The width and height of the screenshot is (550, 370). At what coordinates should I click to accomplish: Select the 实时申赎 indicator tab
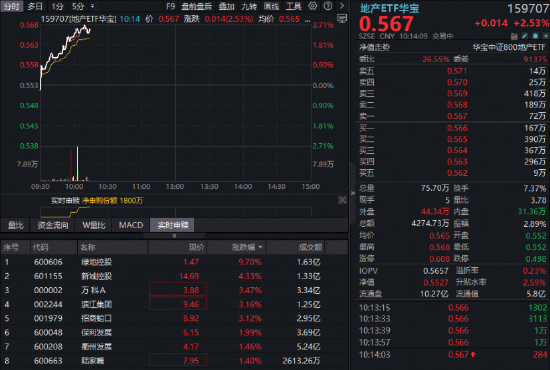click(173, 225)
